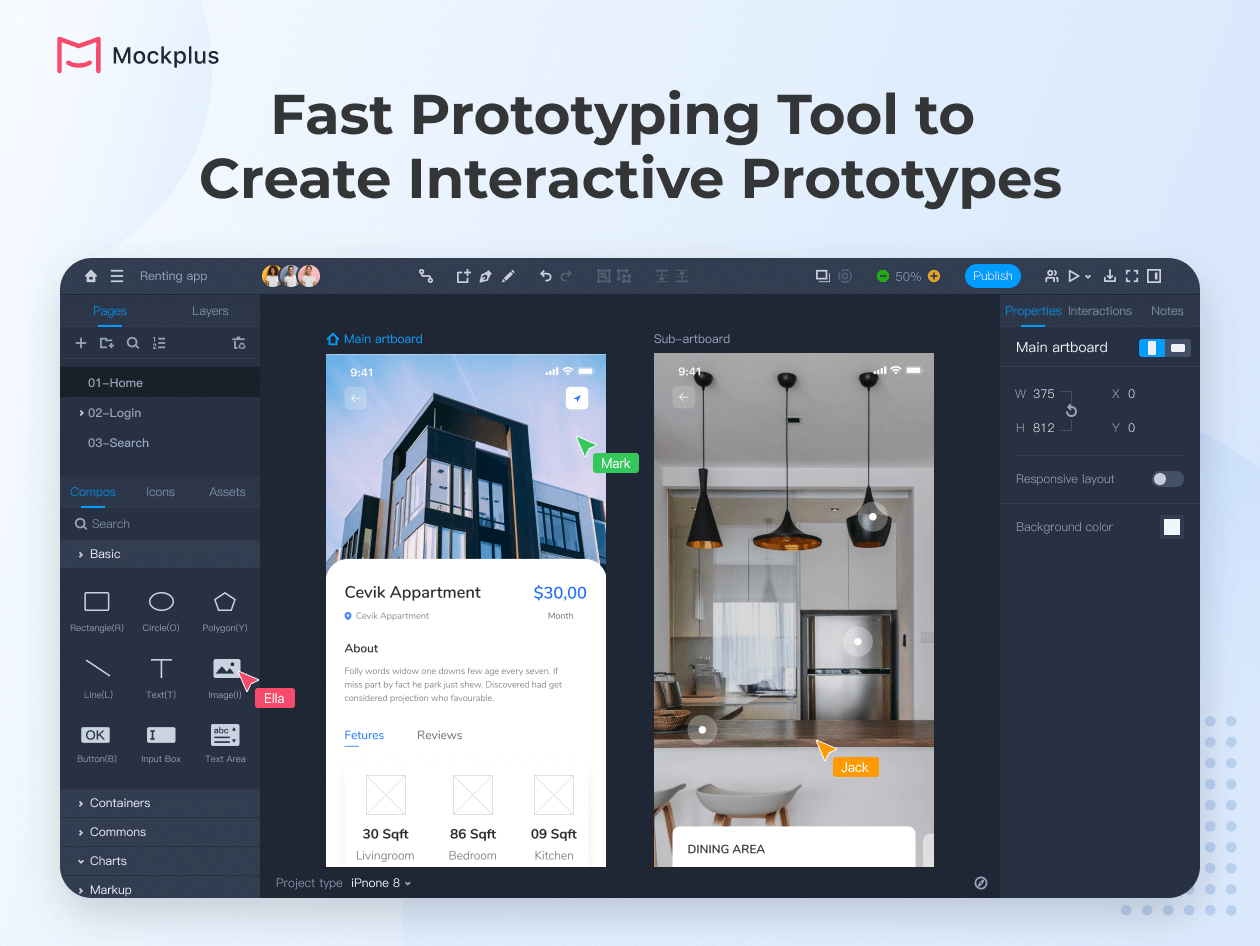Click the Publish button
The height and width of the screenshot is (946, 1260).
pos(993,275)
